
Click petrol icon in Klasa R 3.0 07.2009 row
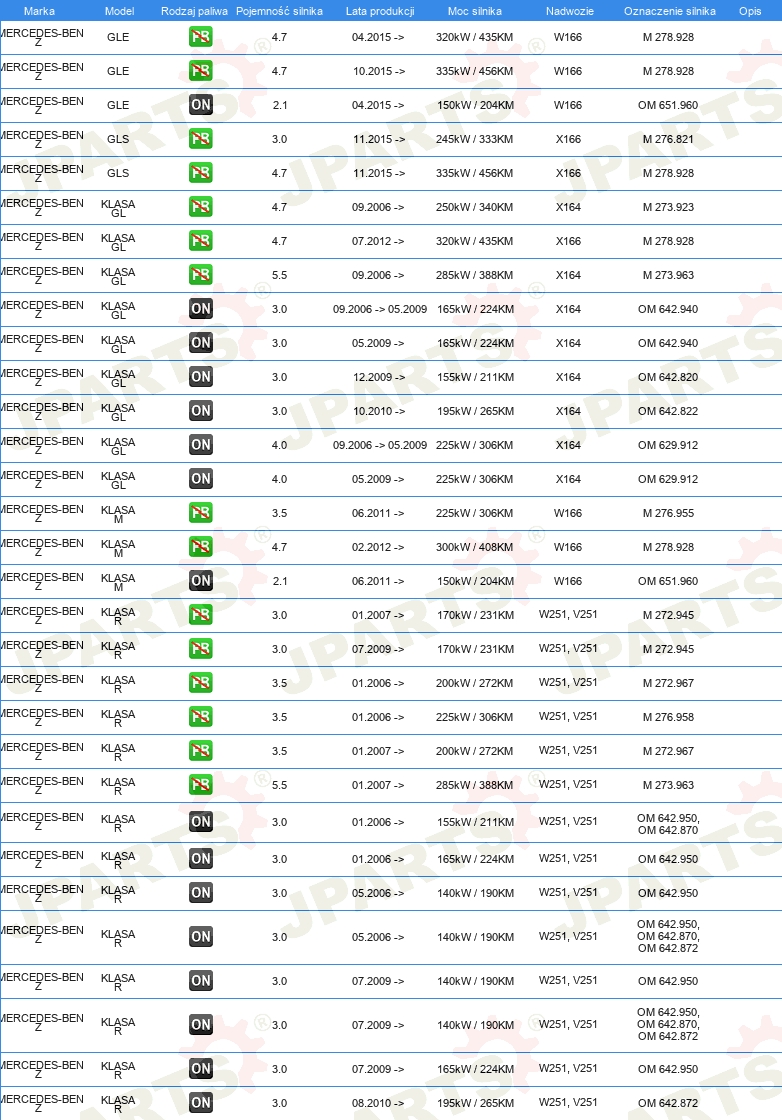pos(201,649)
